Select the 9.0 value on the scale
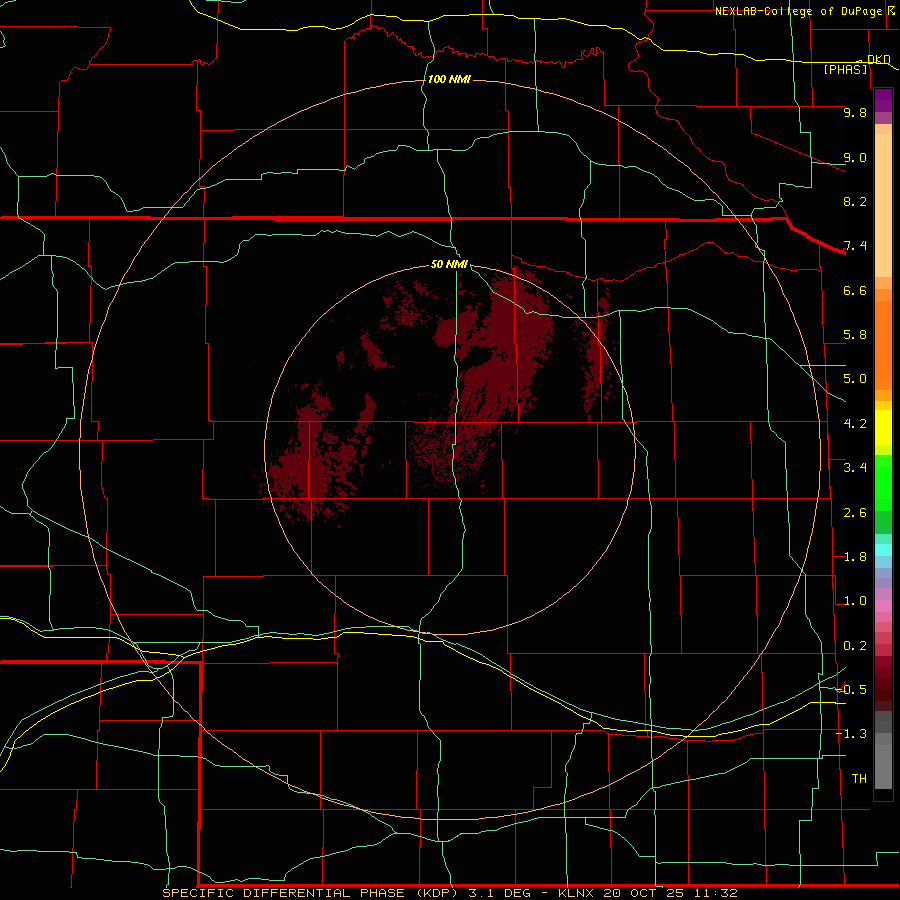Viewport: 900px width, 900px height. point(855,157)
